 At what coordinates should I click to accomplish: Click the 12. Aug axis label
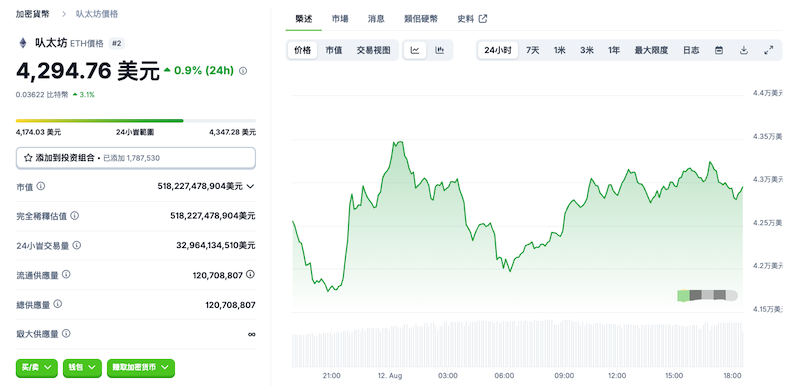coord(391,376)
